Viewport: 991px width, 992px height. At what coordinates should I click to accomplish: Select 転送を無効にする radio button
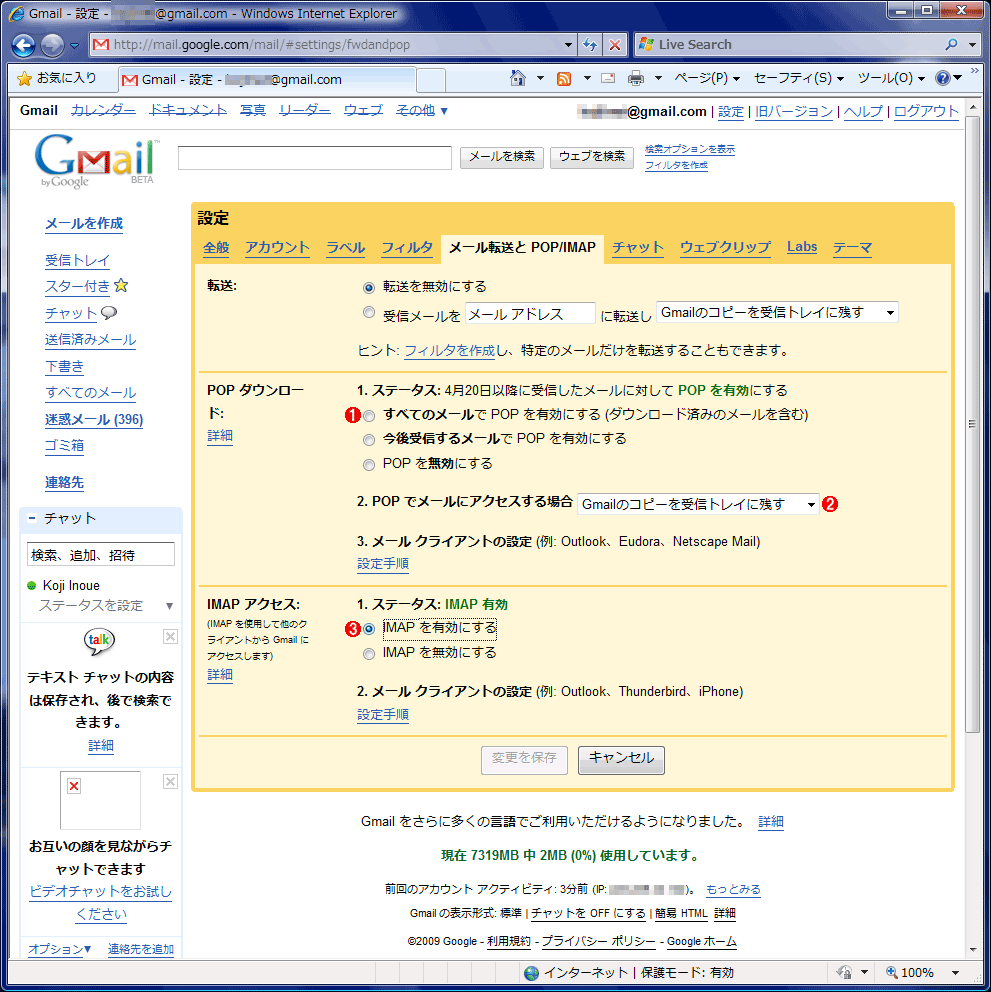coord(369,288)
